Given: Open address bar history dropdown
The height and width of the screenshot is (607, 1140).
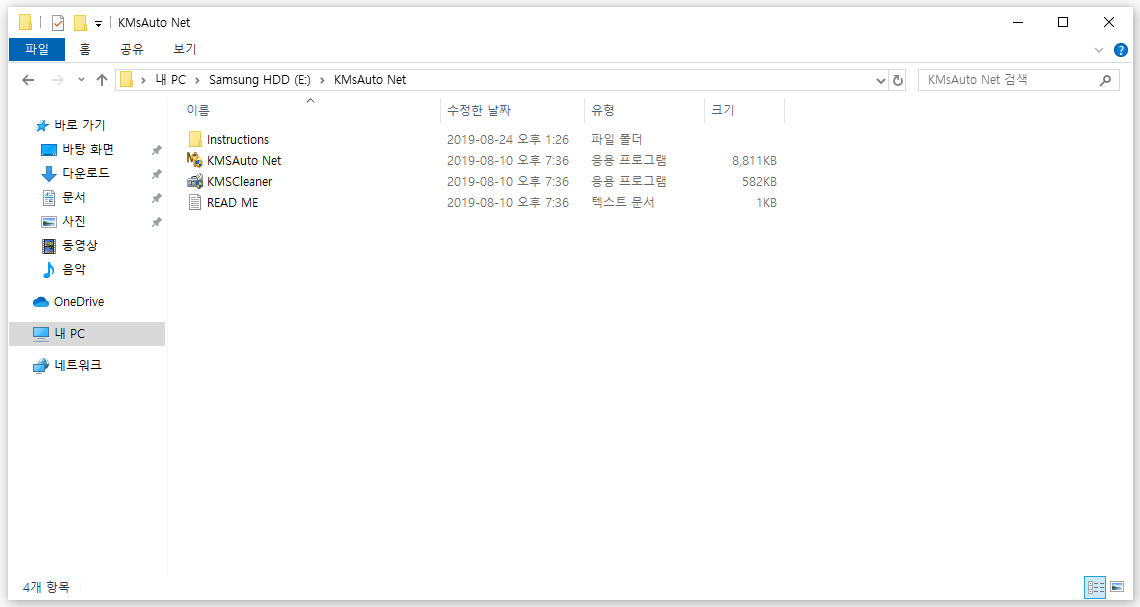Looking at the screenshot, I should point(880,80).
